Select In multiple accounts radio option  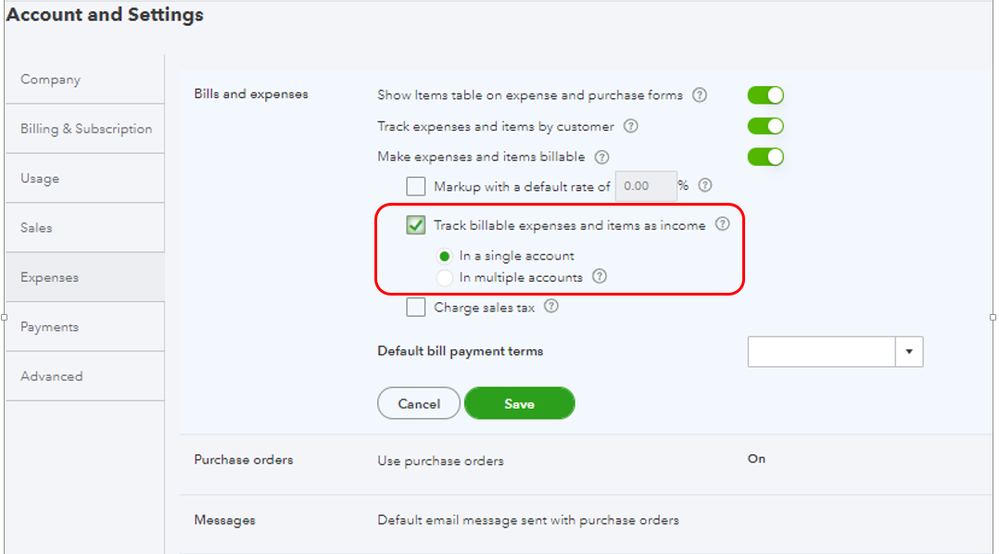pos(444,278)
